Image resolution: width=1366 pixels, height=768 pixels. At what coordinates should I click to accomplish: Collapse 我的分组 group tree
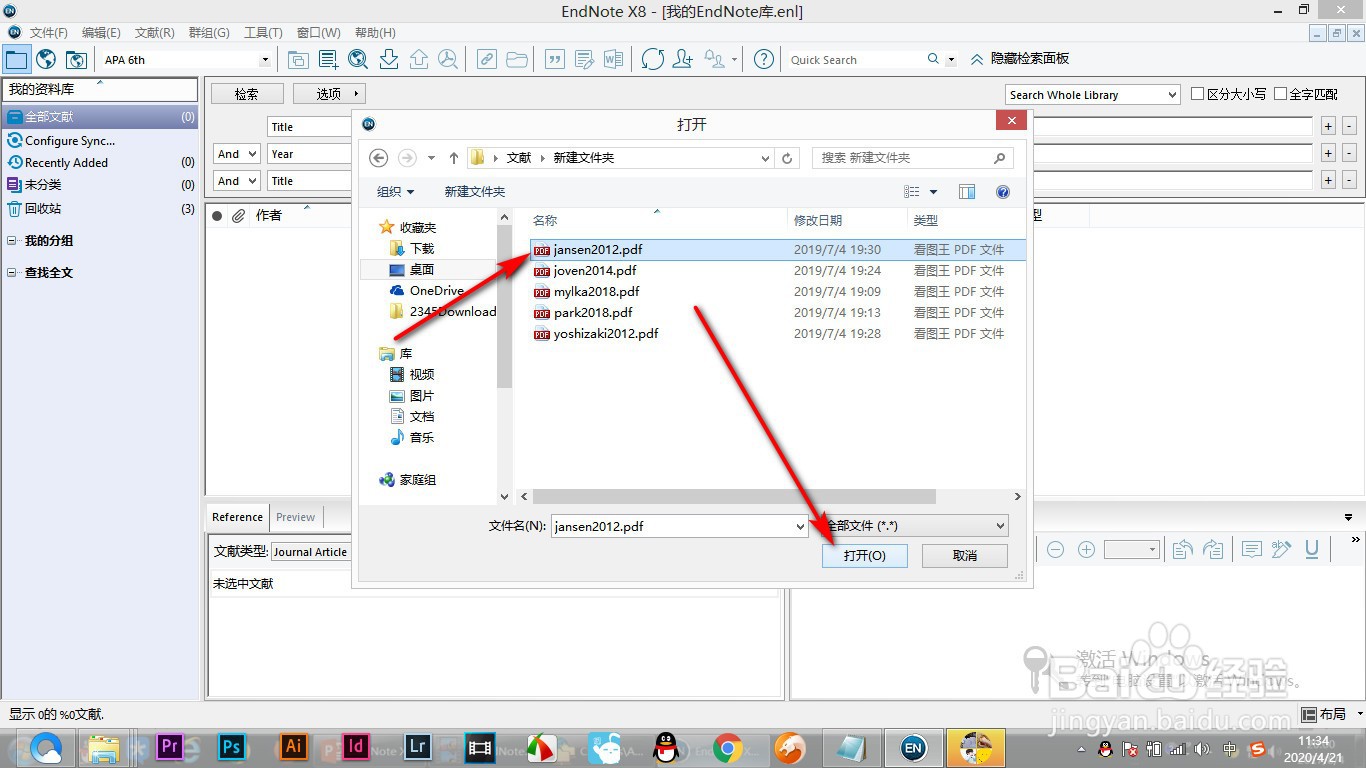(x=12, y=241)
